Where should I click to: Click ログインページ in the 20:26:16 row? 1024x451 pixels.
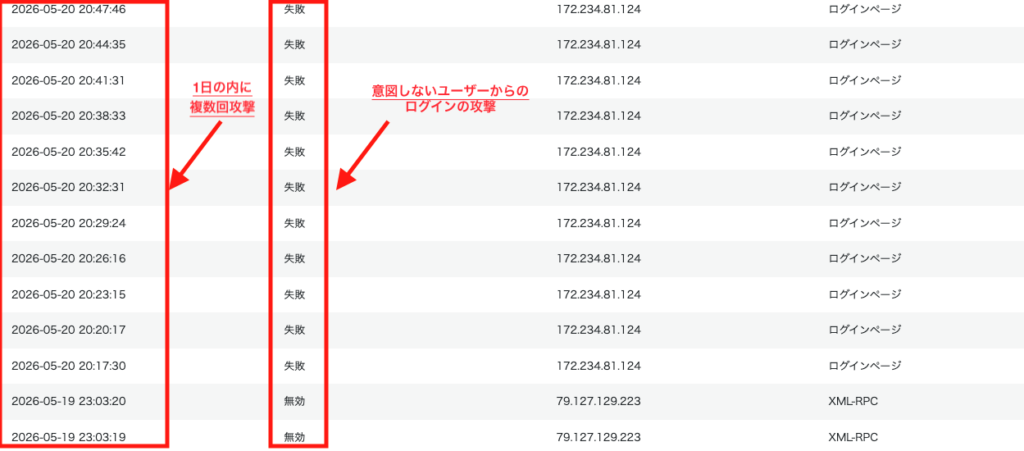865,258
